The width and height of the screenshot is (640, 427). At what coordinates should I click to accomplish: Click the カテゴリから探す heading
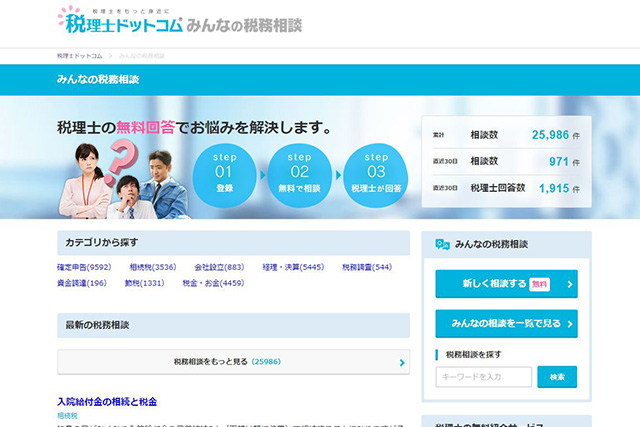click(x=102, y=242)
